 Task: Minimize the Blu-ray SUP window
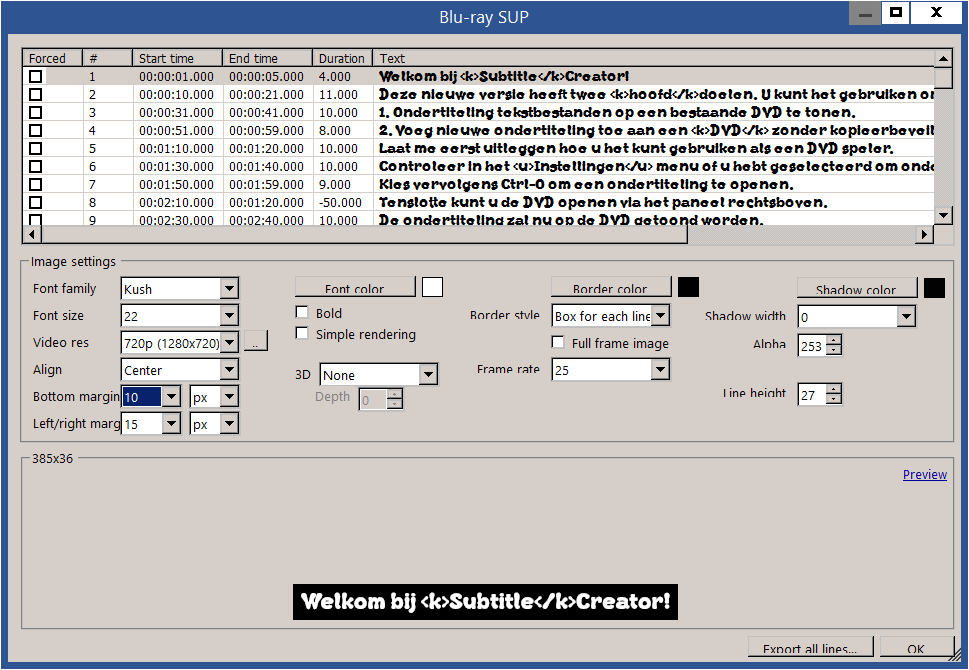click(865, 14)
